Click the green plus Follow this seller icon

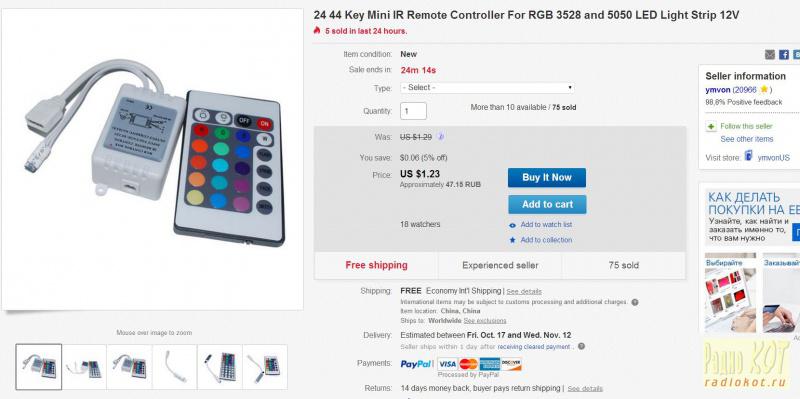711,126
